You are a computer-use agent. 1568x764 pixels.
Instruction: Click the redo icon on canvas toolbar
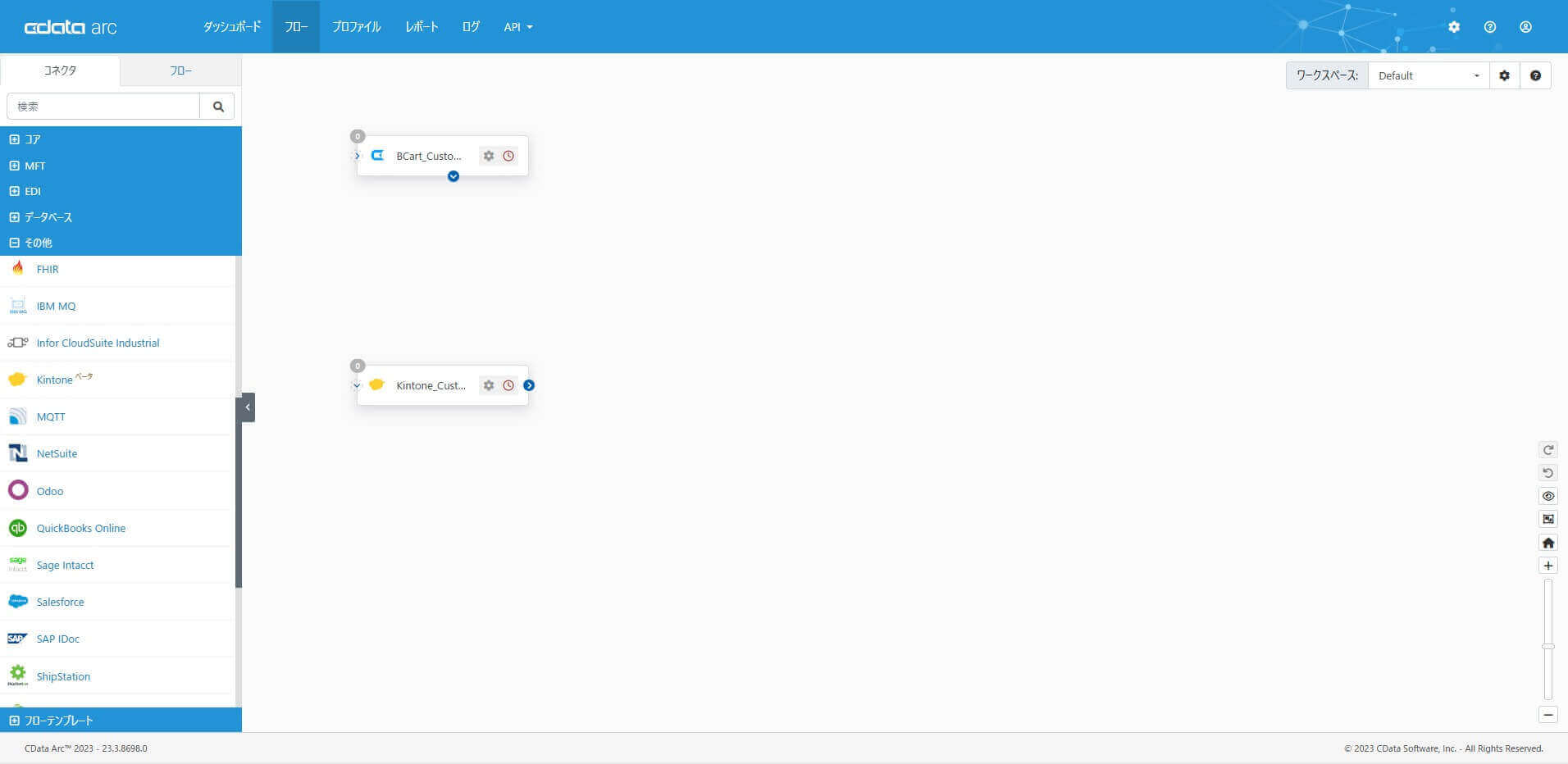click(1548, 450)
